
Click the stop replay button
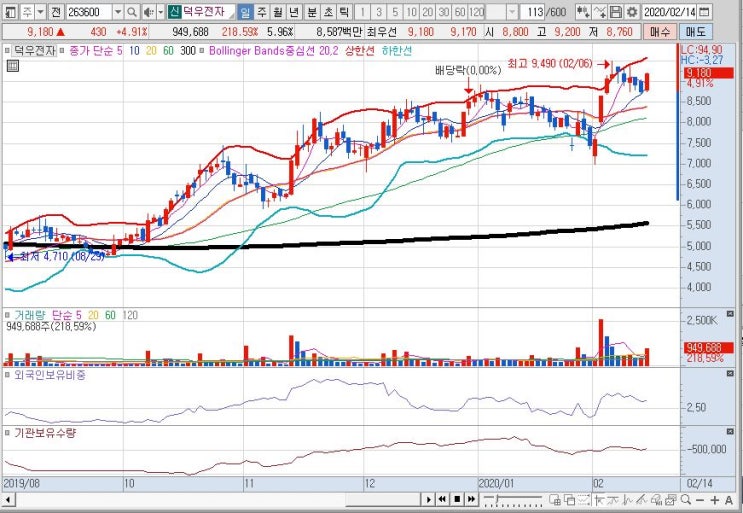coord(457,499)
